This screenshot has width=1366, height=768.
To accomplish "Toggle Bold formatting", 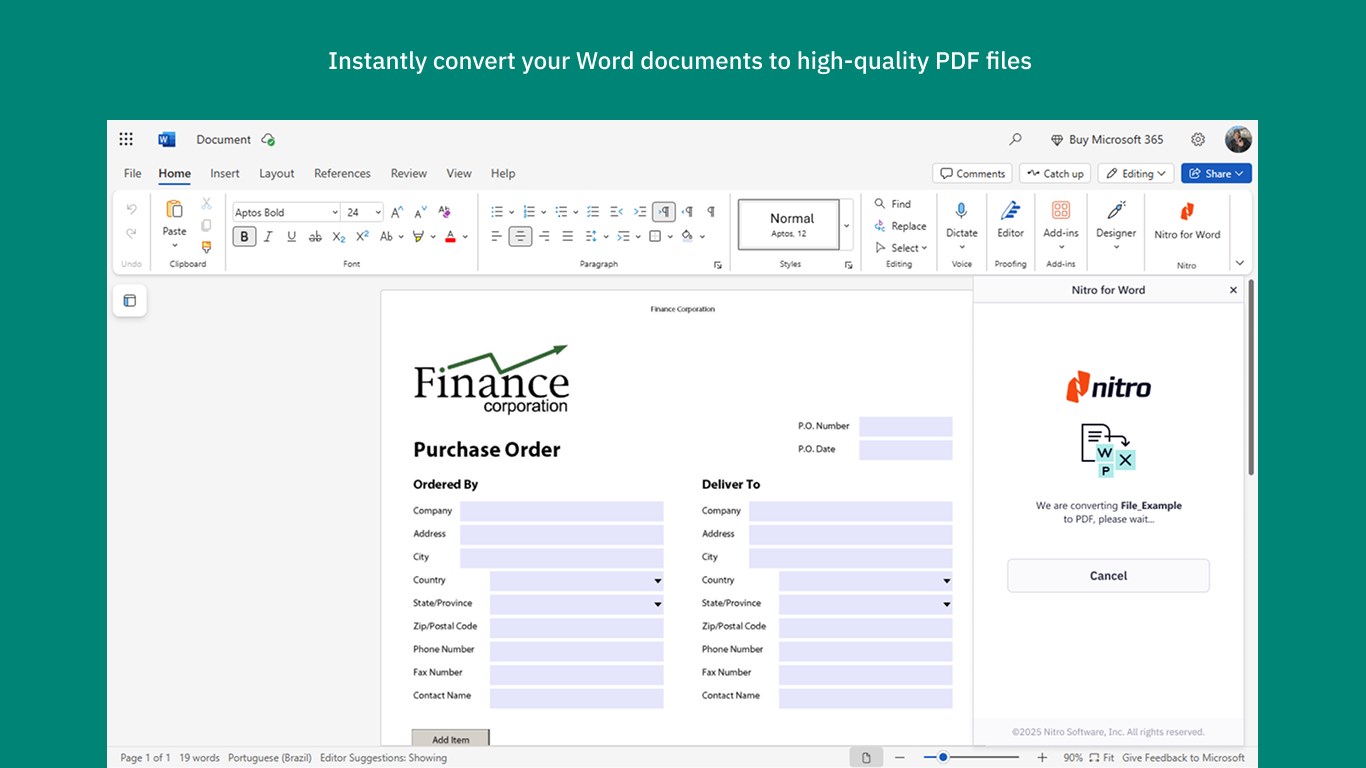I will (244, 237).
